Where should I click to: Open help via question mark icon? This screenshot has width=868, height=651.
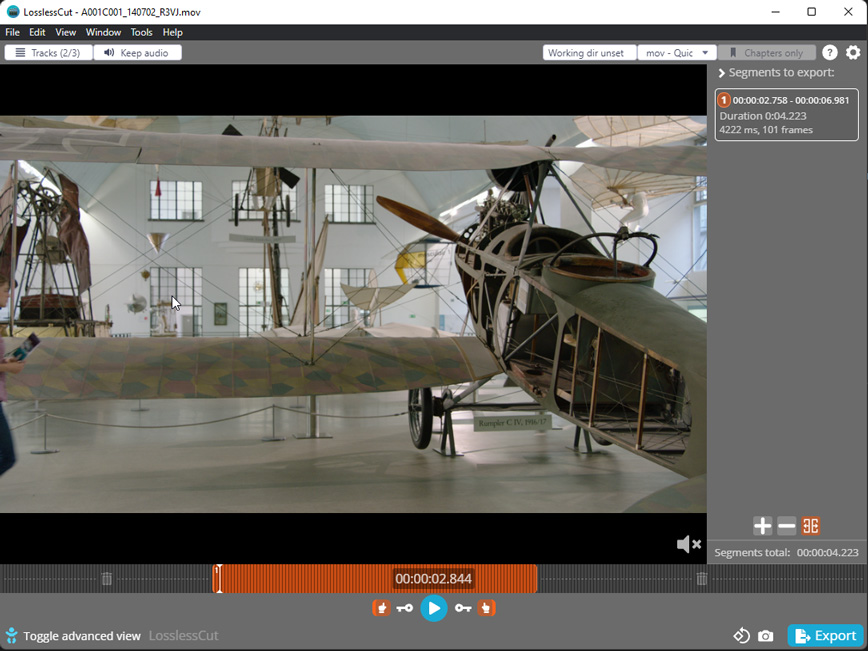pos(830,53)
